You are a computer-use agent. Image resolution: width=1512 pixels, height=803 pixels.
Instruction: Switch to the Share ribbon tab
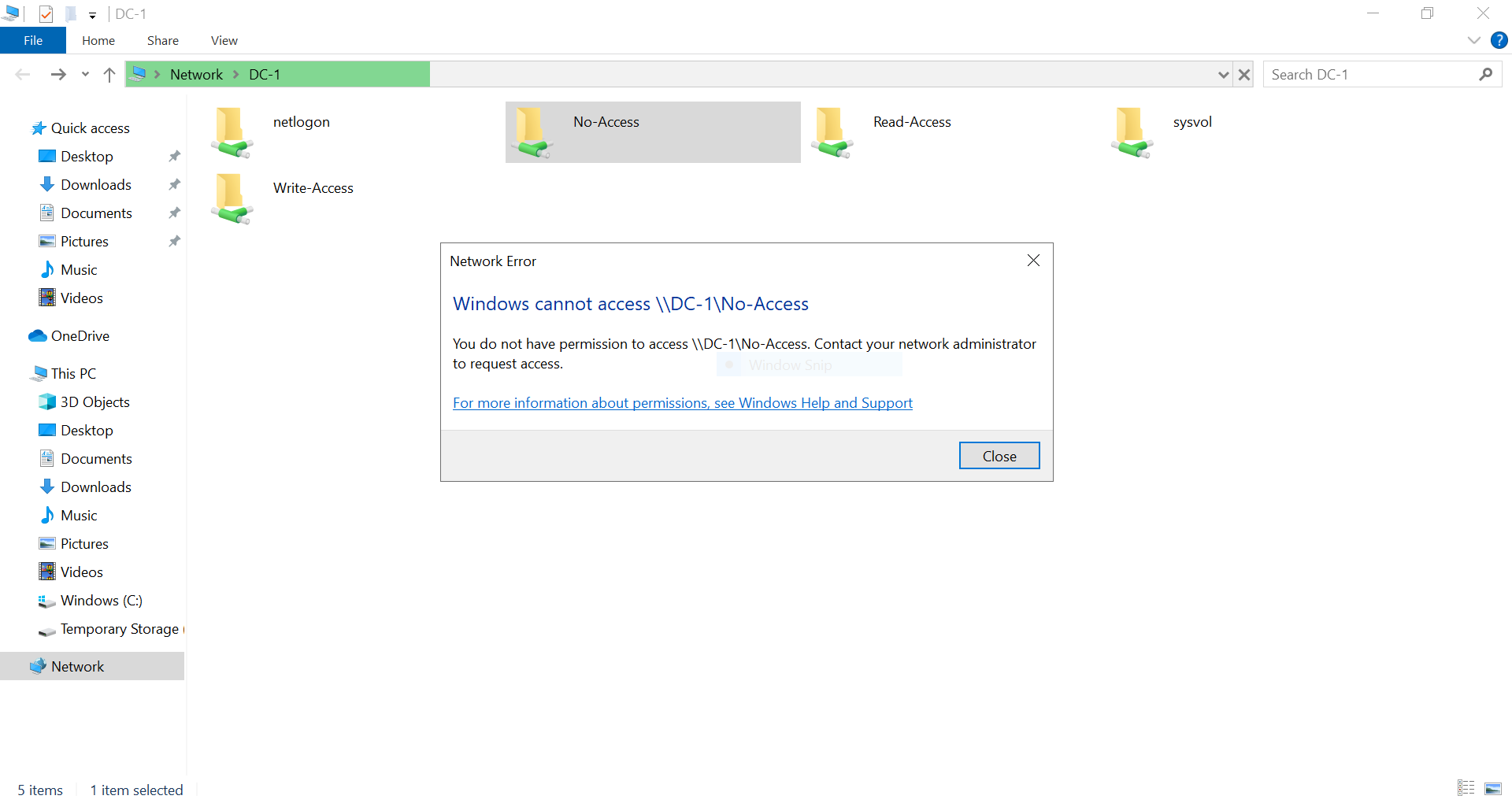point(163,40)
